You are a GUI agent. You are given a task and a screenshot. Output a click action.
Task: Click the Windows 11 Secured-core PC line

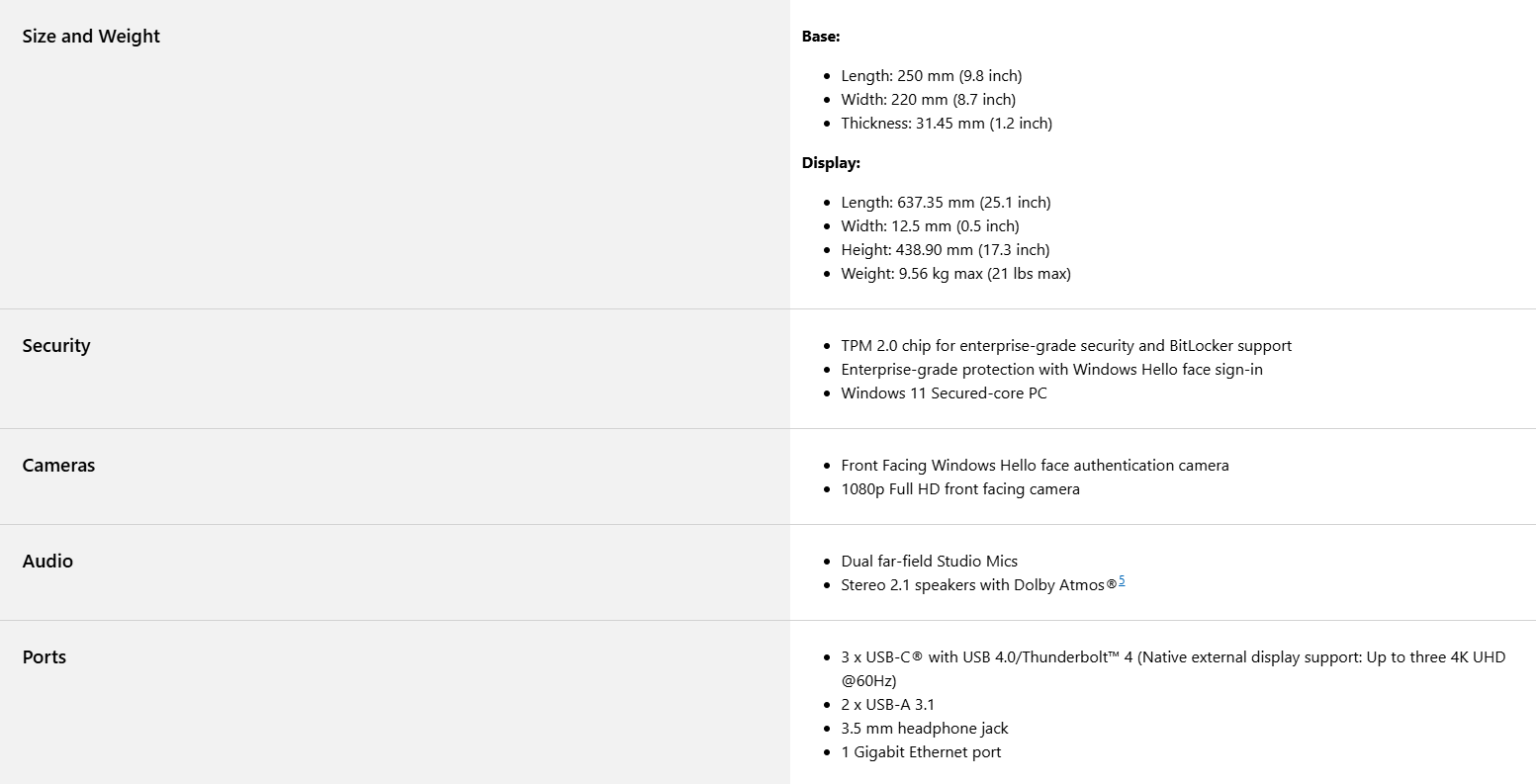pyautogui.click(x=944, y=393)
